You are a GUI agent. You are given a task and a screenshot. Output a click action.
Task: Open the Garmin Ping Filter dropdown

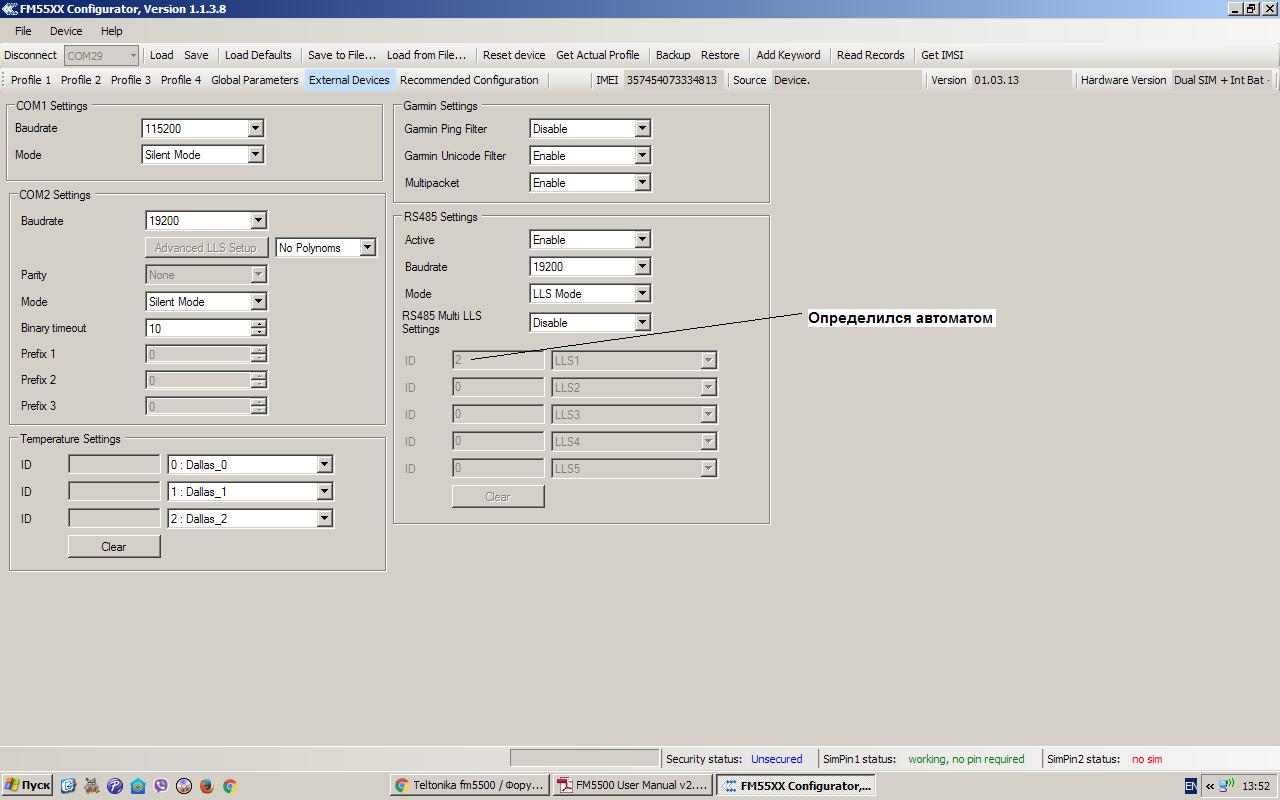point(642,129)
